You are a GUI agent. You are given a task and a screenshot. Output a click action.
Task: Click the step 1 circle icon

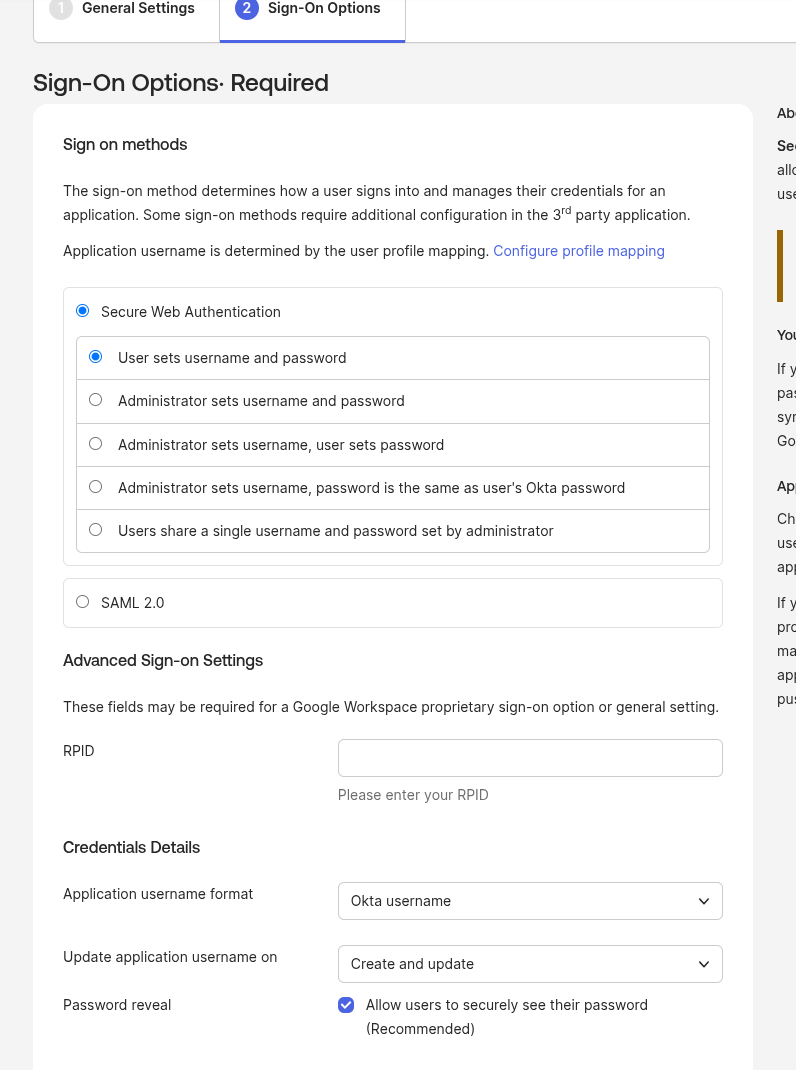click(x=60, y=9)
